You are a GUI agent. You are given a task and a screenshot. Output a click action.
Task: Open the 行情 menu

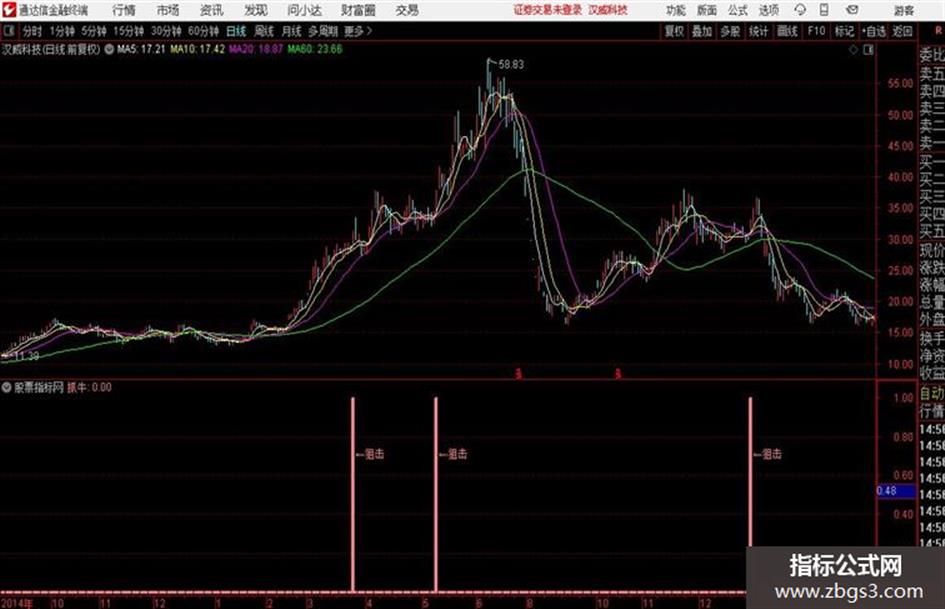[x=124, y=10]
